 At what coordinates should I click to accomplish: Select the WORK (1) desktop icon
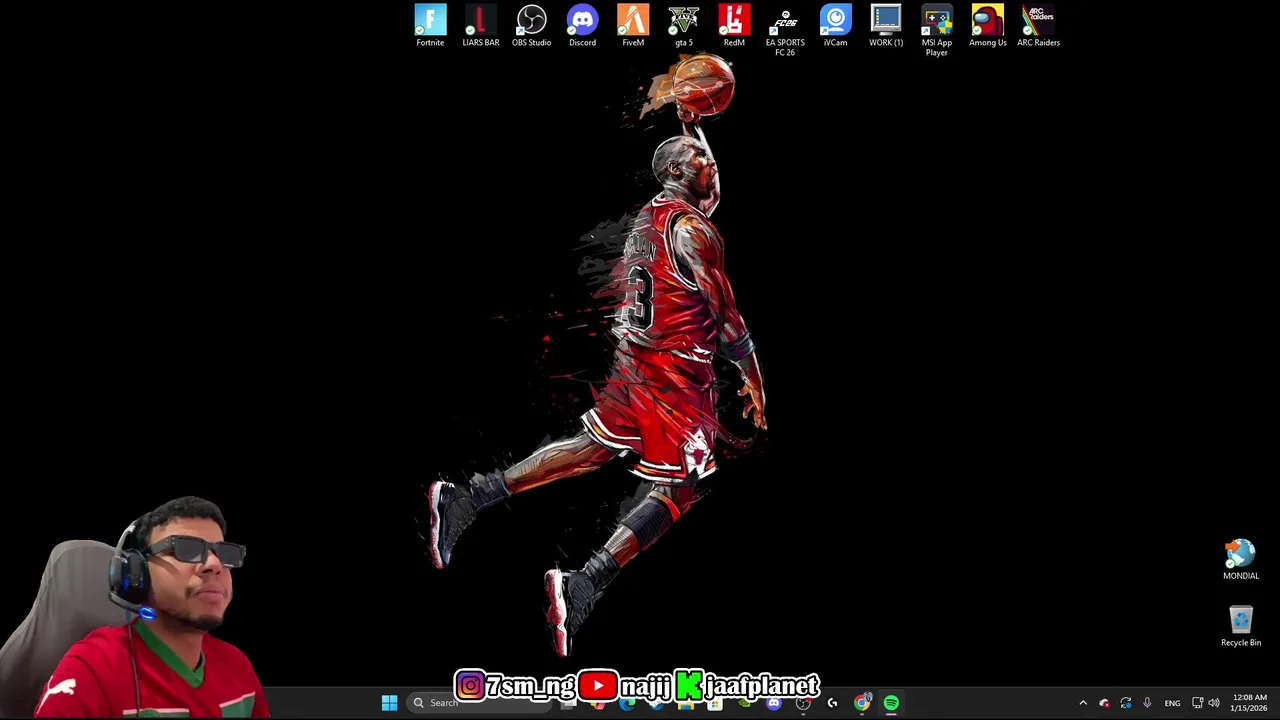pos(886,26)
